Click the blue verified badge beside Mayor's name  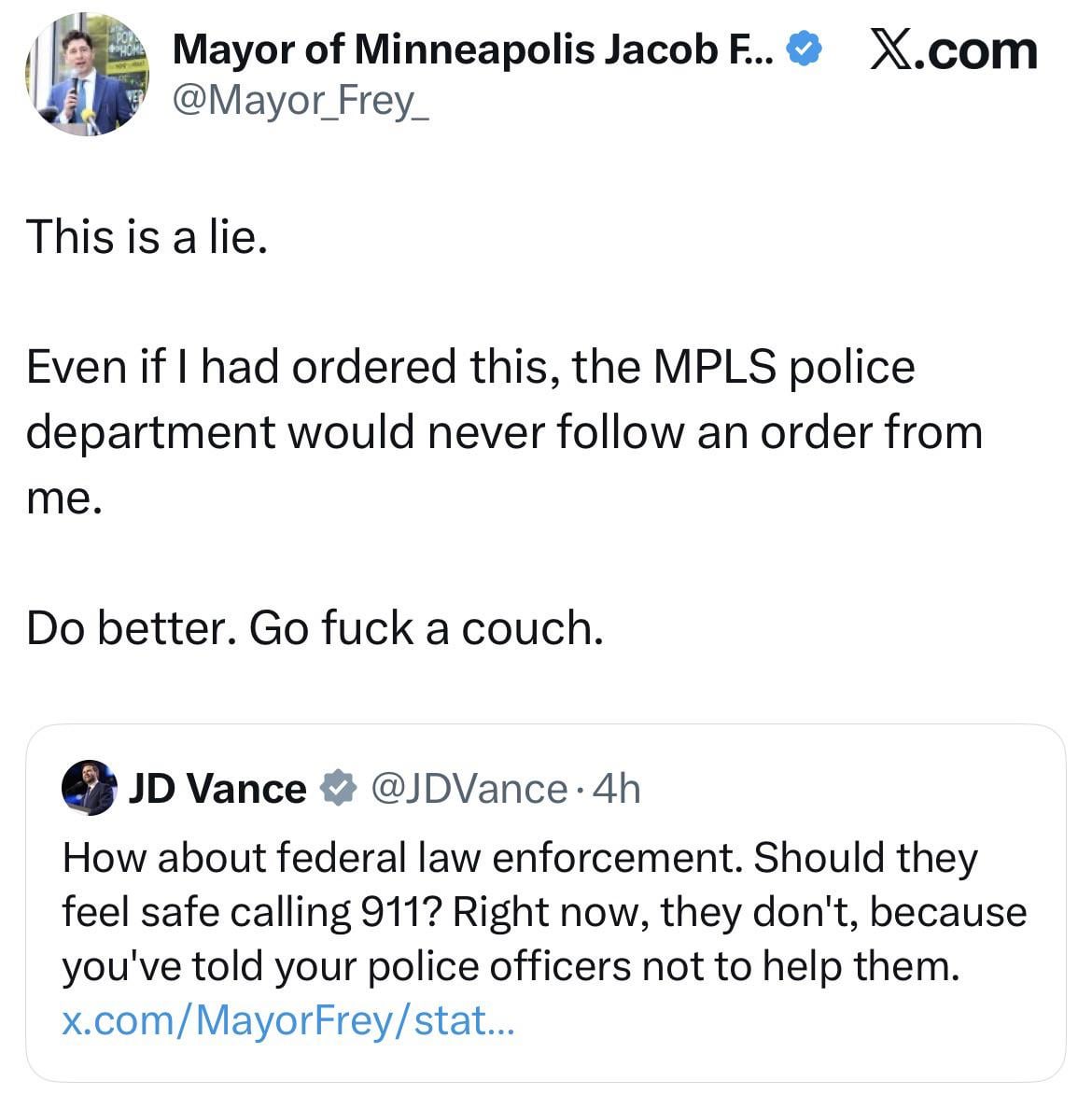(805, 49)
